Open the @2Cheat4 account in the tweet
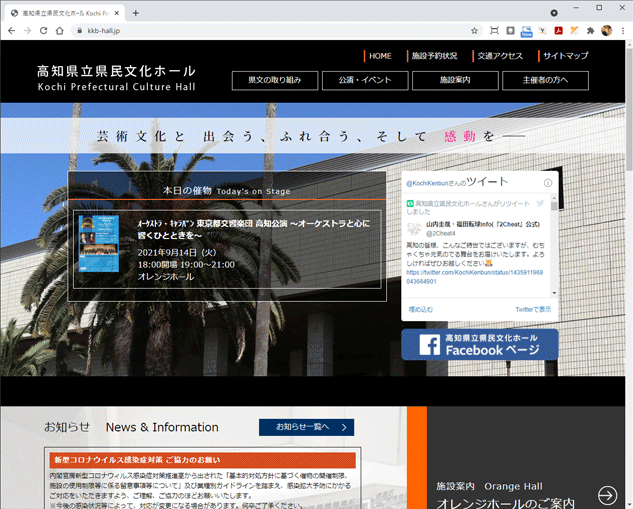The image size is (633, 509). [441, 234]
